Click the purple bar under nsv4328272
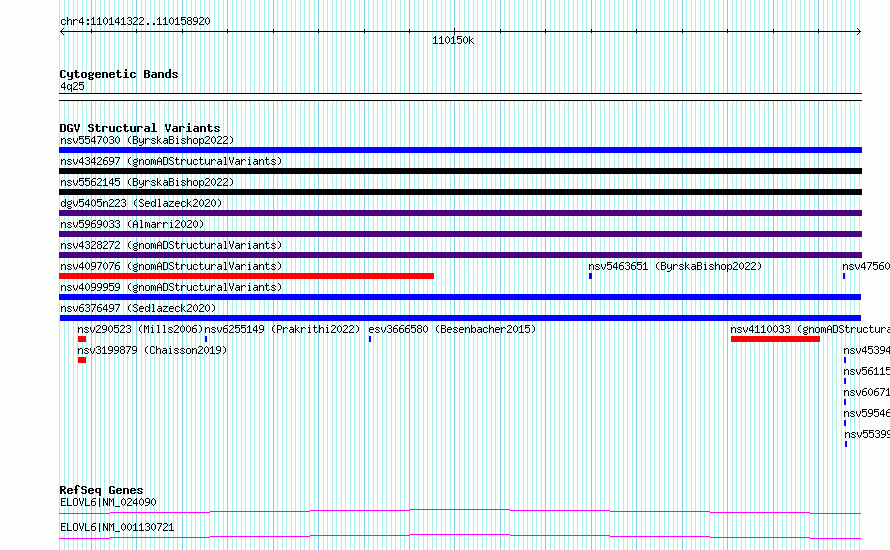Screen dimensions: 890x550 [460, 255]
